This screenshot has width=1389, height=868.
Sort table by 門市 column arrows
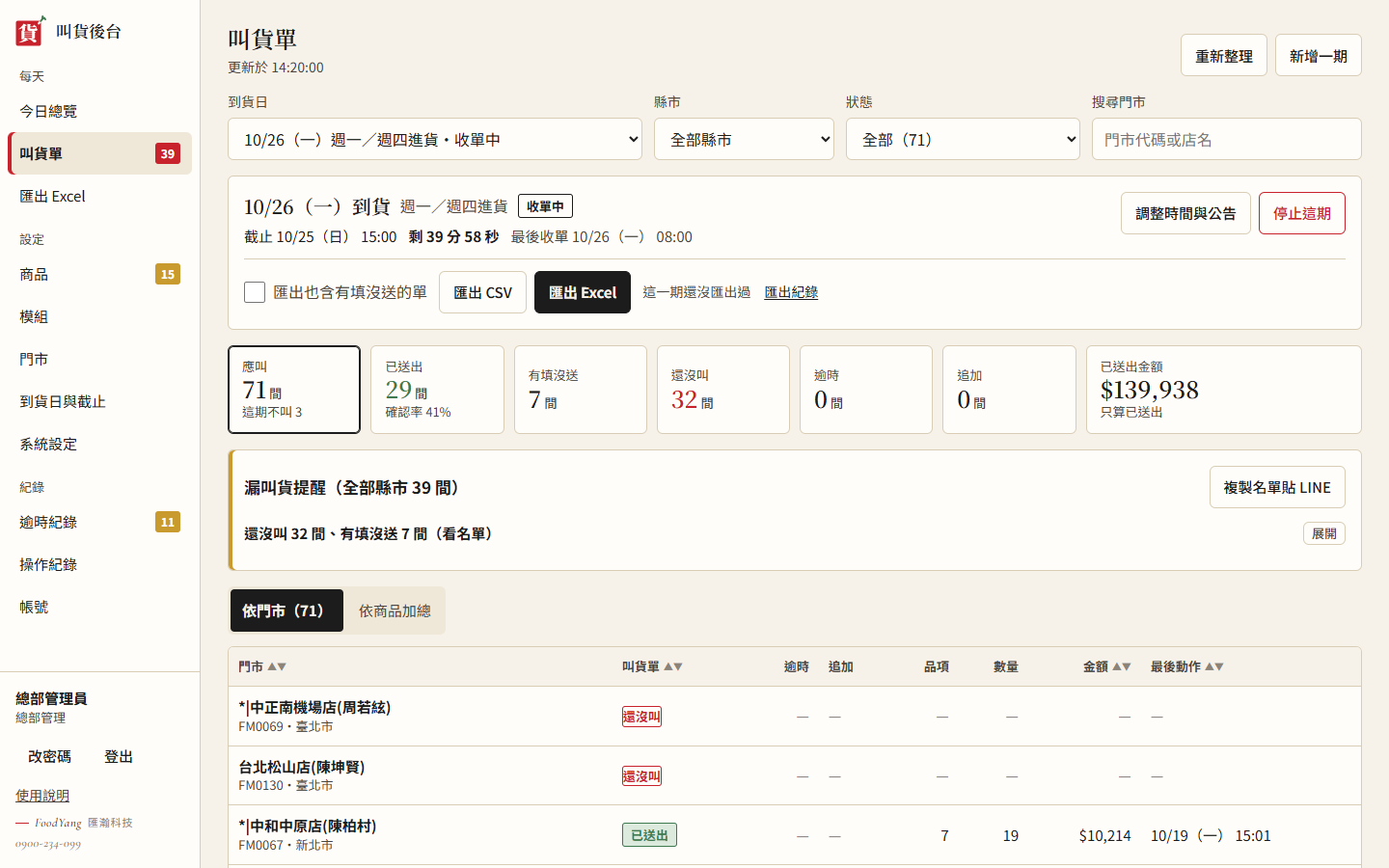click(277, 666)
